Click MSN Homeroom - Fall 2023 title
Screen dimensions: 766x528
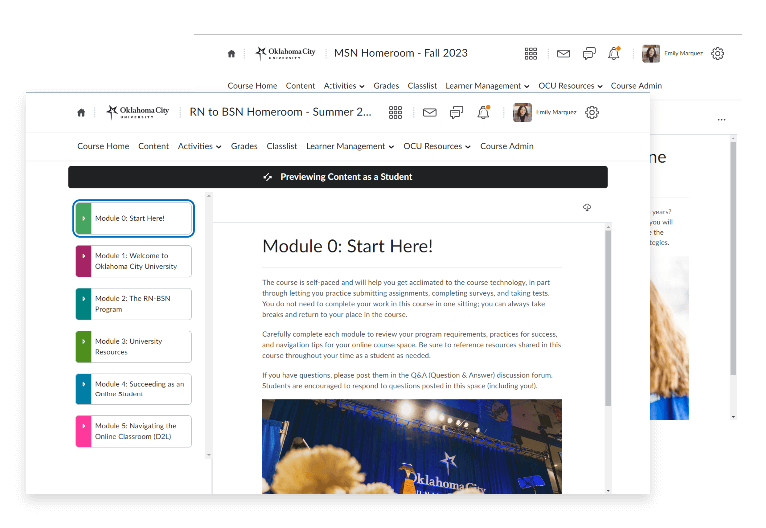tap(401, 53)
